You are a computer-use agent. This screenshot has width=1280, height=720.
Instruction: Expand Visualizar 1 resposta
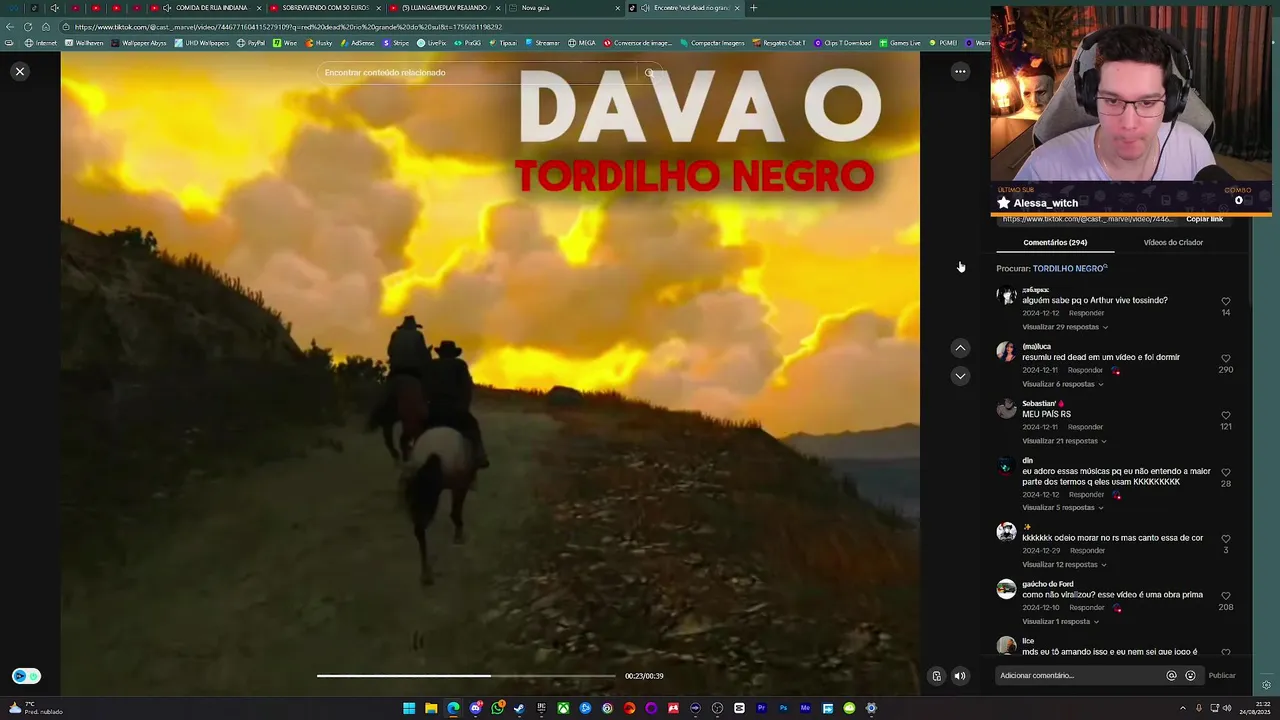1060,622
